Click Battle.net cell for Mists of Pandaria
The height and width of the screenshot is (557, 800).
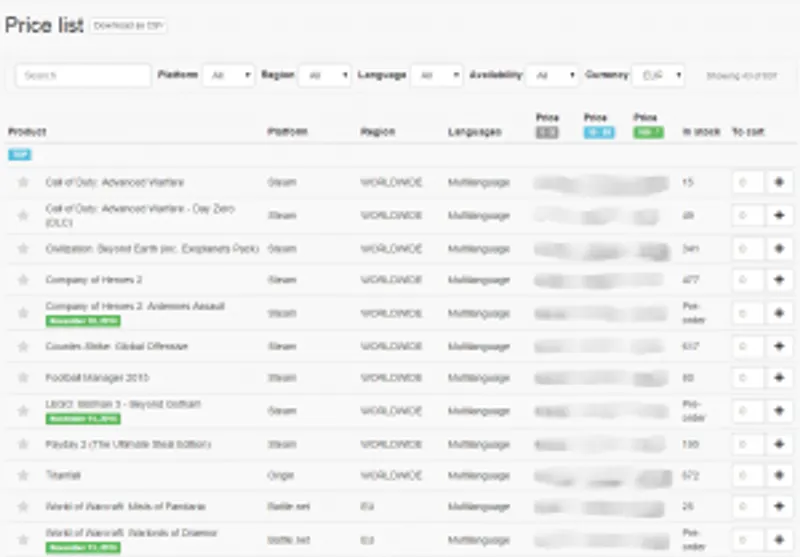point(289,507)
